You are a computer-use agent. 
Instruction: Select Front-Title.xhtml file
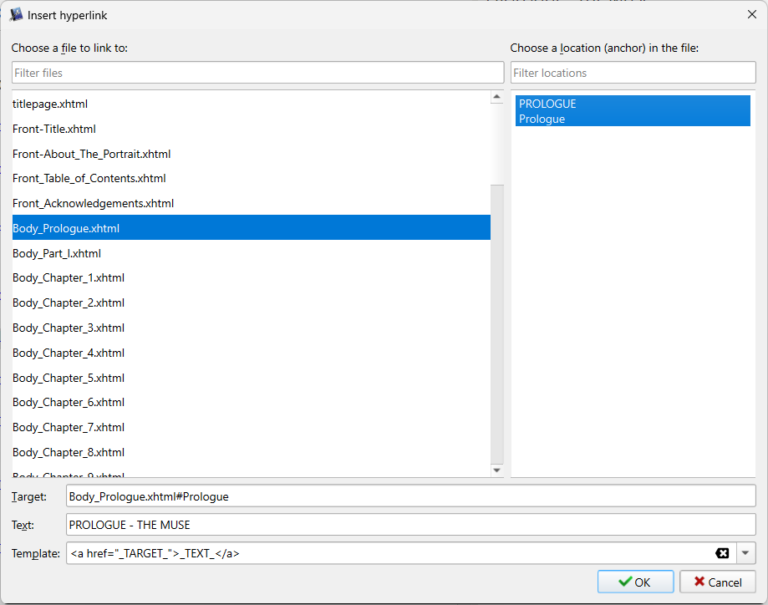[54, 129]
